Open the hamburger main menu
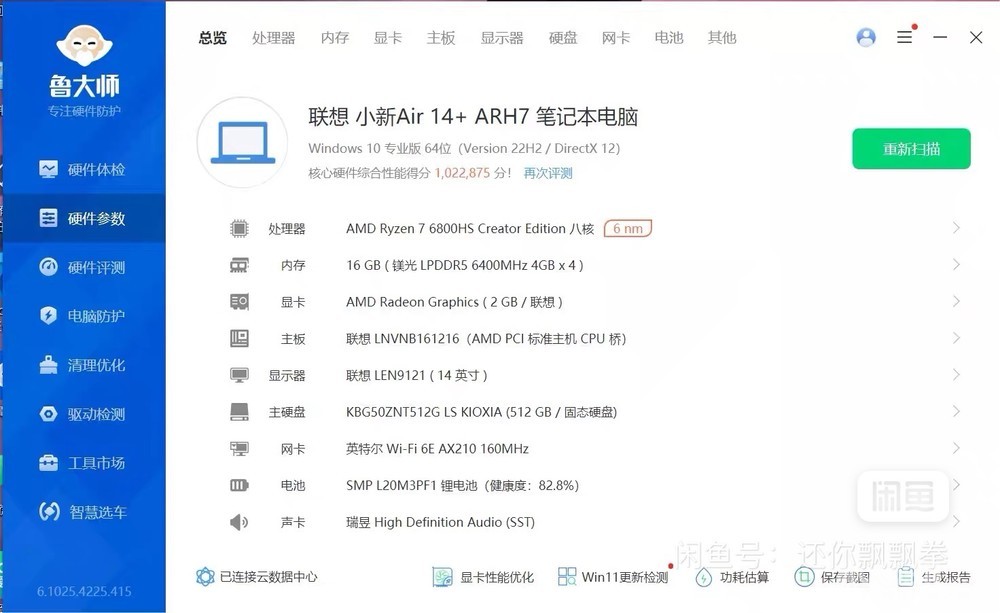 [x=904, y=37]
